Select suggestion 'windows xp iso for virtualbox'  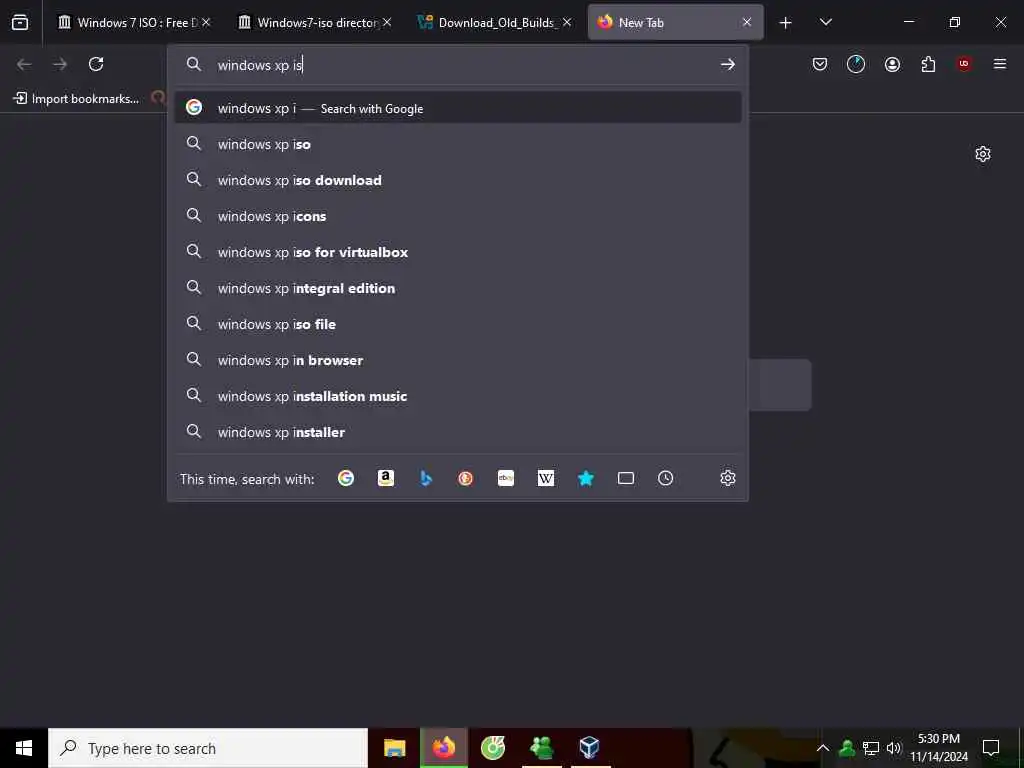(458, 252)
